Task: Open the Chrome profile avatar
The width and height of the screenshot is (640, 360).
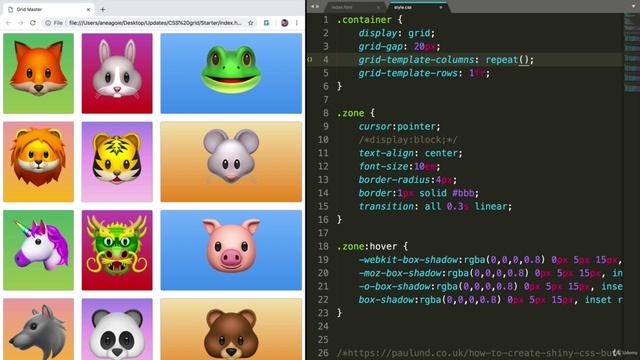Action: (284, 23)
